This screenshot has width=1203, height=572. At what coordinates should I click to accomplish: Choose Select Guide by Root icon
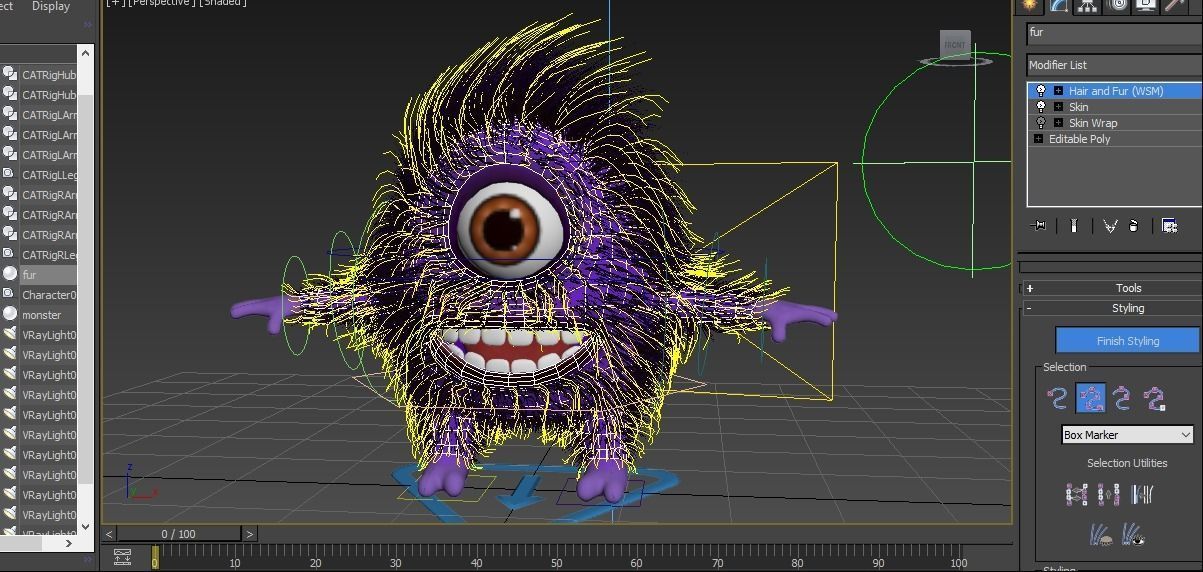[1155, 398]
